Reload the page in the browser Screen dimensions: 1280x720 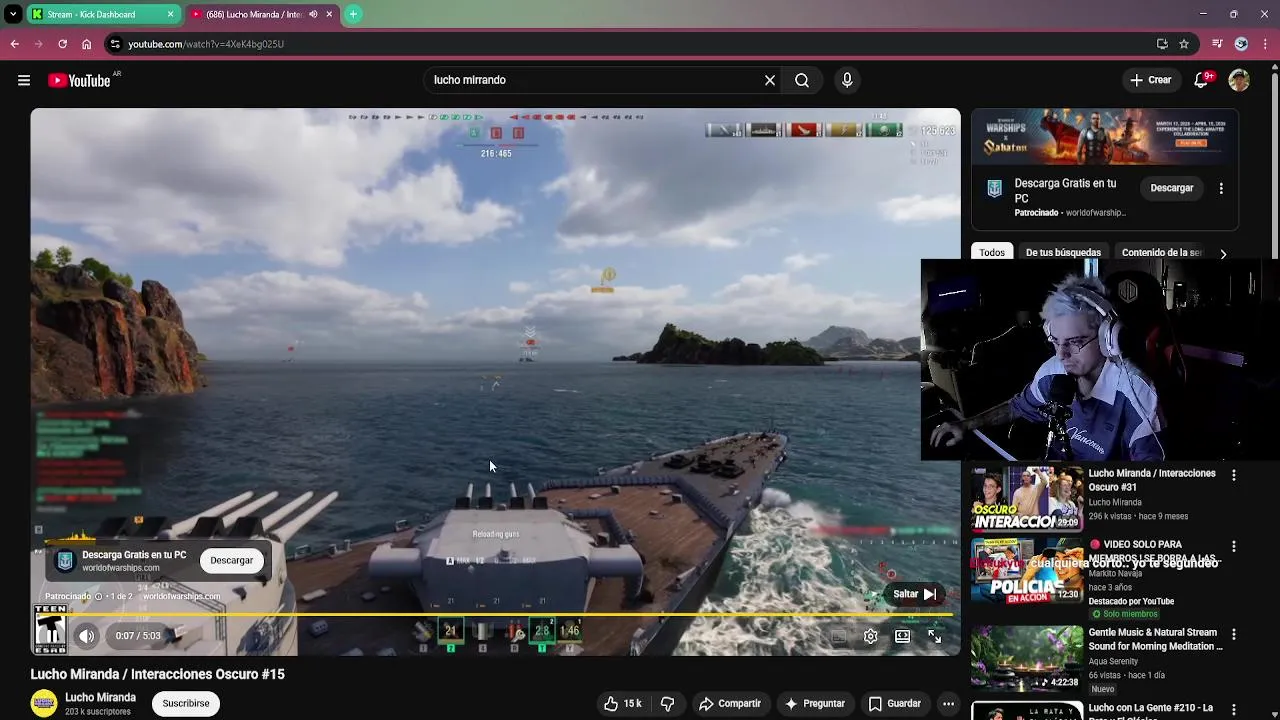point(62,44)
